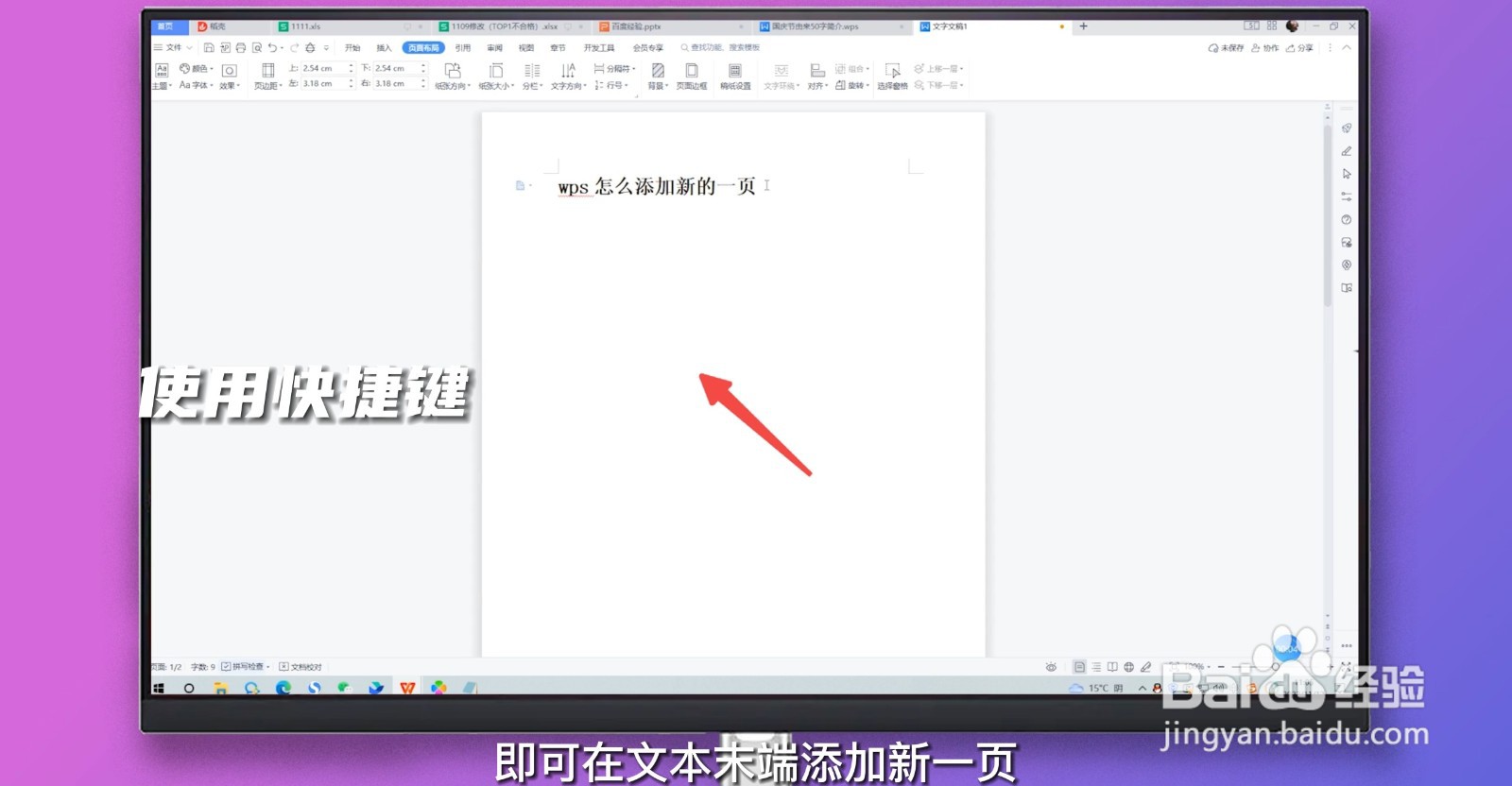Screen dimensions: 1512x786
Task: Click the rocket icon atop right sidebar
Action: [x=1347, y=128]
